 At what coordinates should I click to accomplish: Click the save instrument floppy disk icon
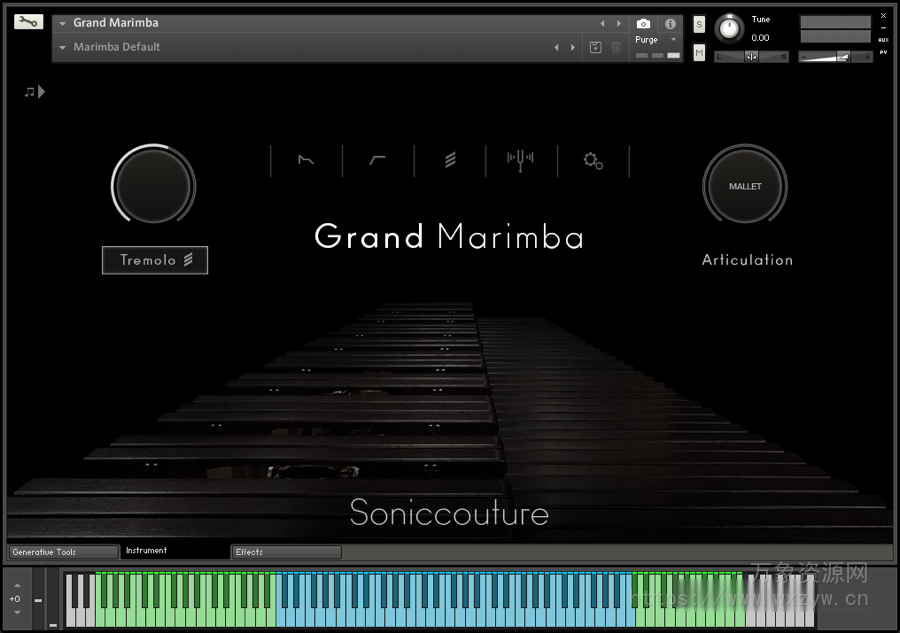(595, 46)
